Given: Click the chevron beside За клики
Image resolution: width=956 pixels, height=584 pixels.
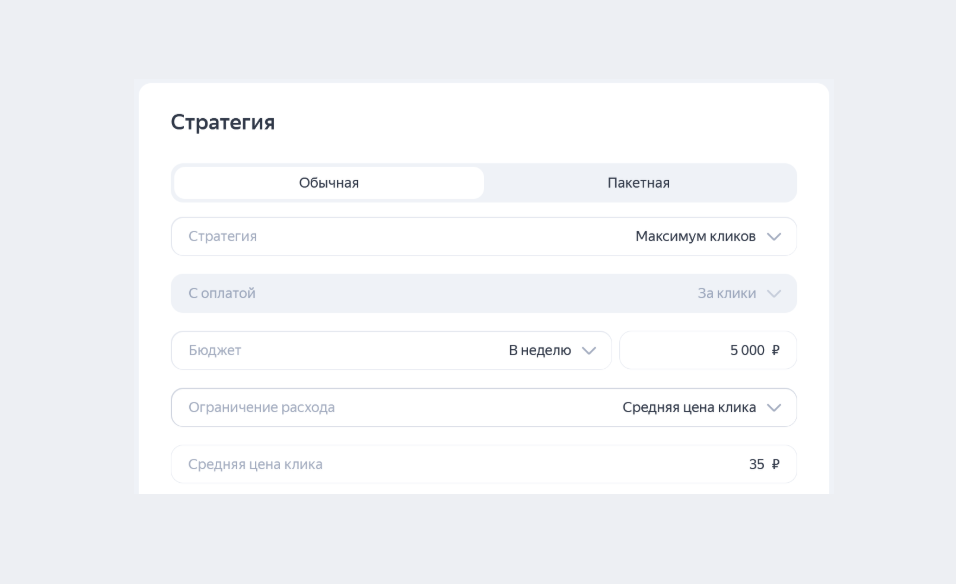Looking at the screenshot, I should coord(774,293).
